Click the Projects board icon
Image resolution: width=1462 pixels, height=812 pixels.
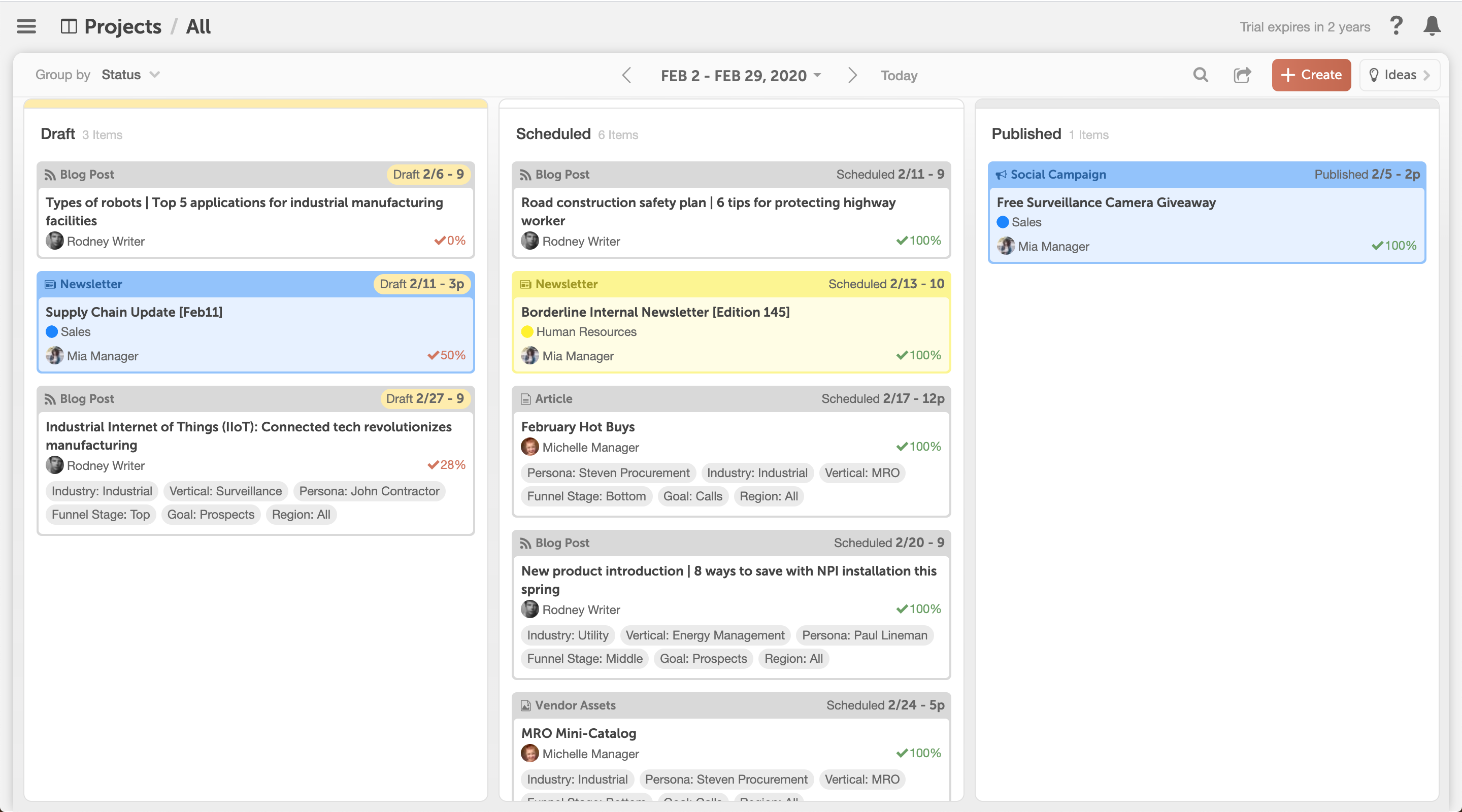pyautogui.click(x=69, y=27)
